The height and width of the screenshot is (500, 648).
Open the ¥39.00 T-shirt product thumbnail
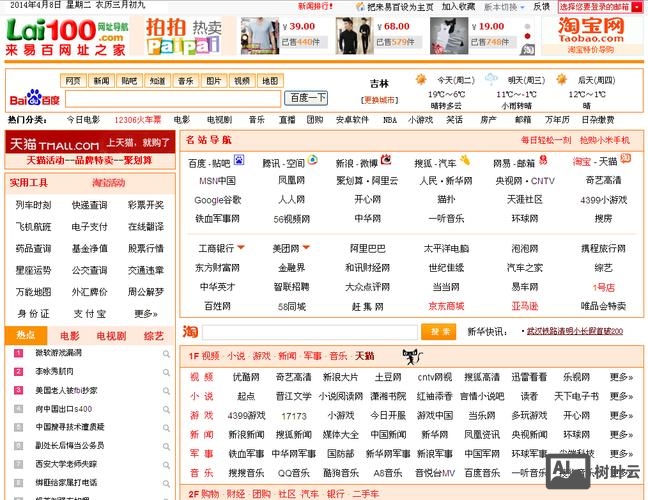tap(260, 36)
